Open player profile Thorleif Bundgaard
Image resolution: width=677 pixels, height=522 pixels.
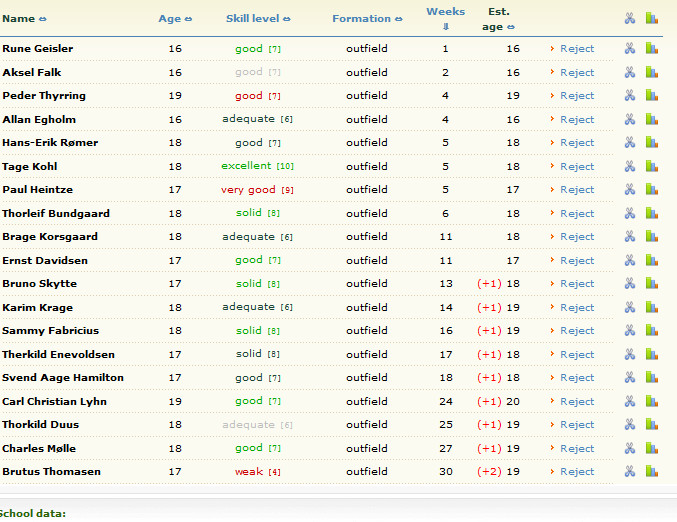56,213
